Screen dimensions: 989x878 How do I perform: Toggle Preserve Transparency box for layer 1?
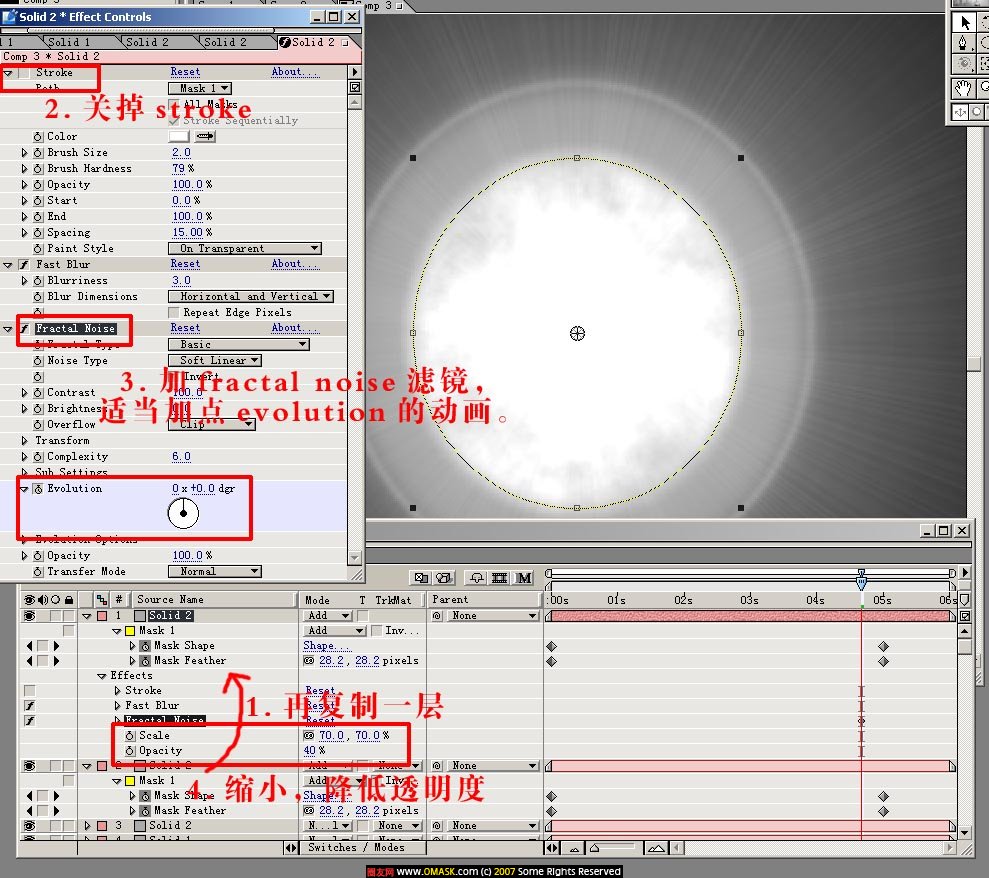(x=363, y=616)
